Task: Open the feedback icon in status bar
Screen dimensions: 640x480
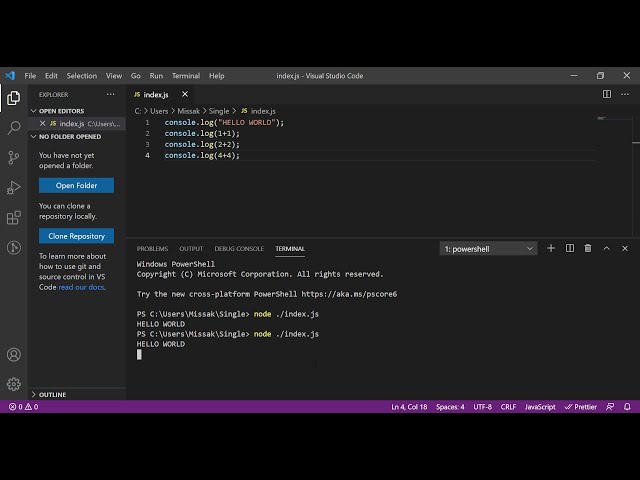Action: (610, 407)
